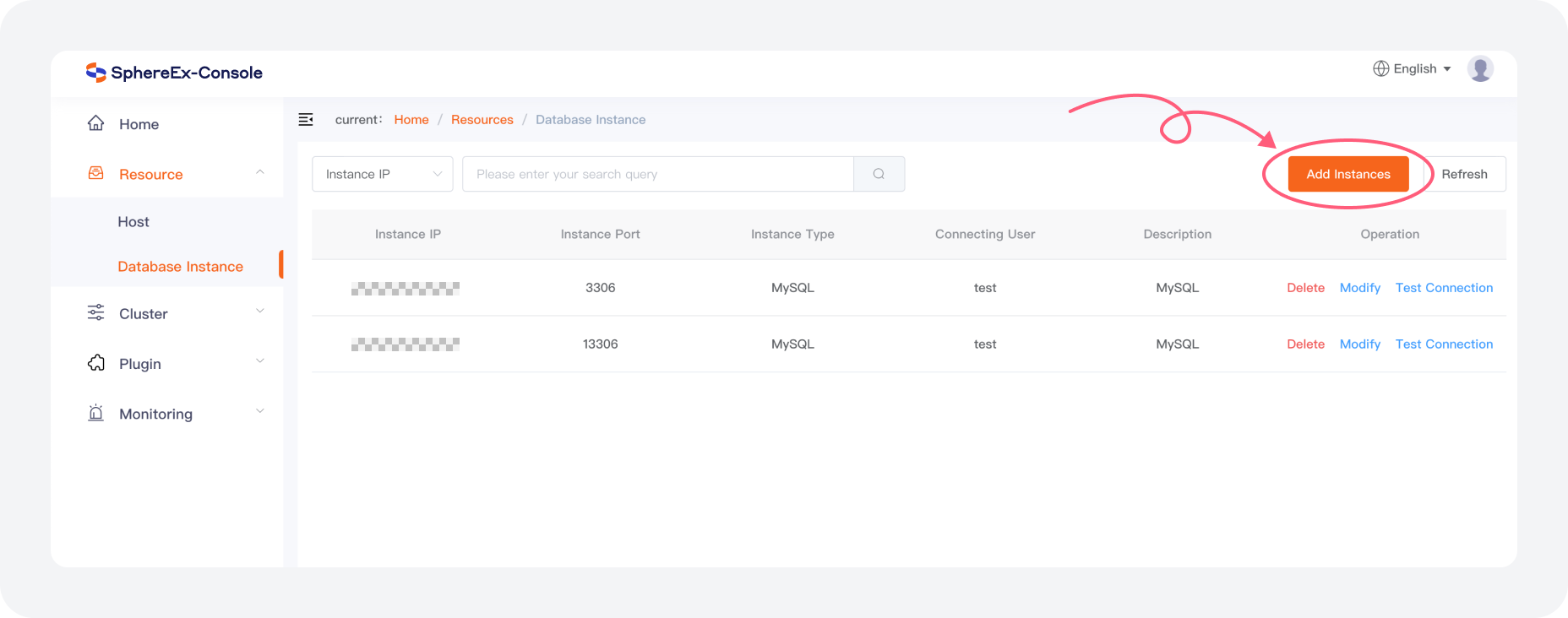Expand the Cluster menu chevron
The width and height of the screenshot is (1568, 618).
tap(260, 312)
